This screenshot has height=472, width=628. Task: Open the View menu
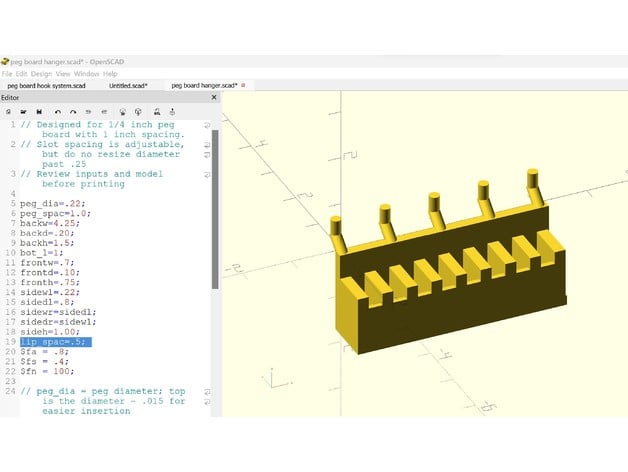[x=63, y=74]
